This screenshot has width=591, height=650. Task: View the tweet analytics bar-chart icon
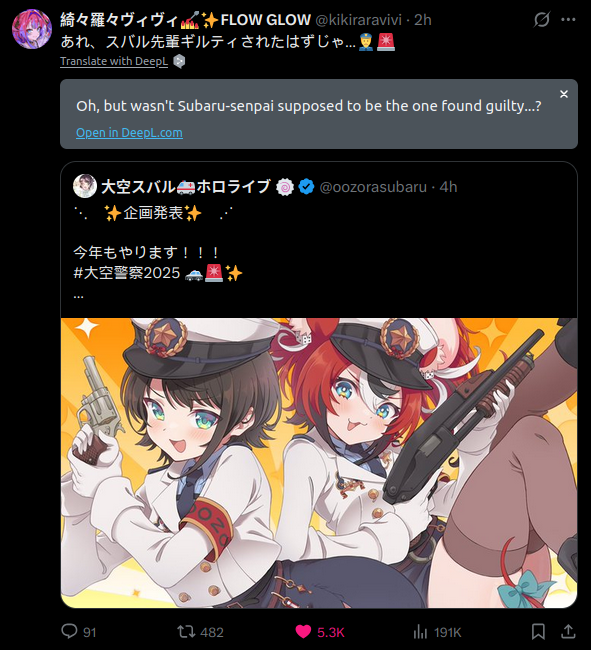tap(420, 632)
